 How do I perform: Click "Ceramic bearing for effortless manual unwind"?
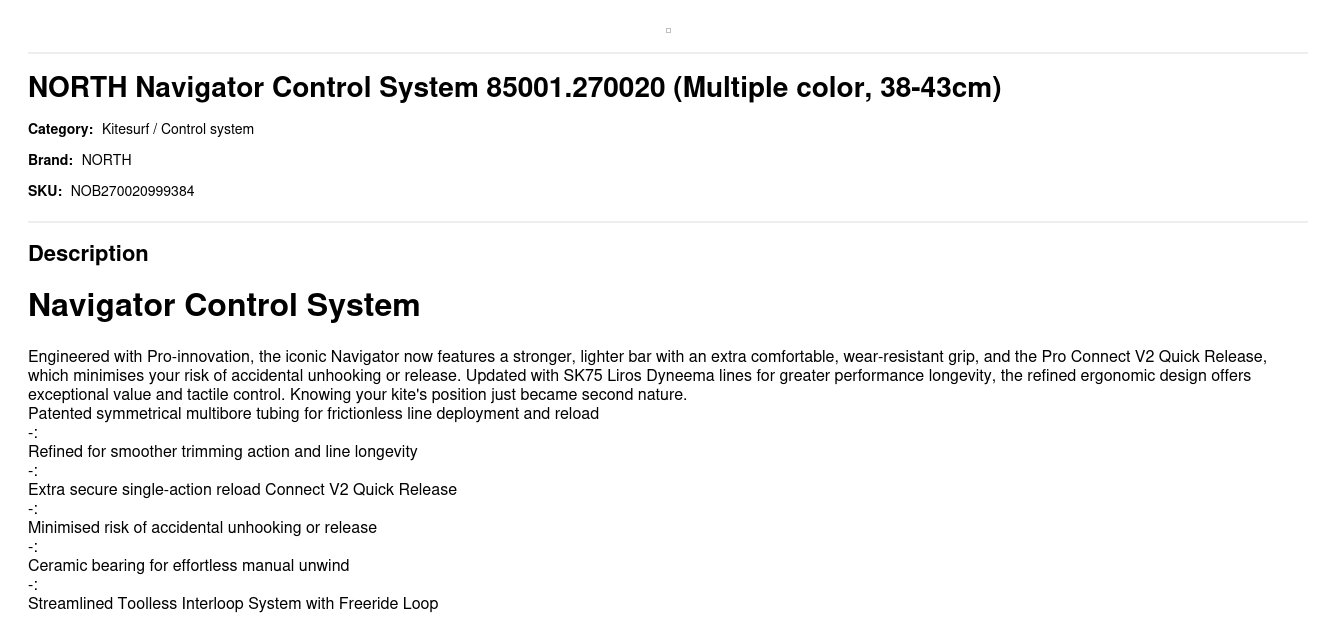(x=188, y=566)
